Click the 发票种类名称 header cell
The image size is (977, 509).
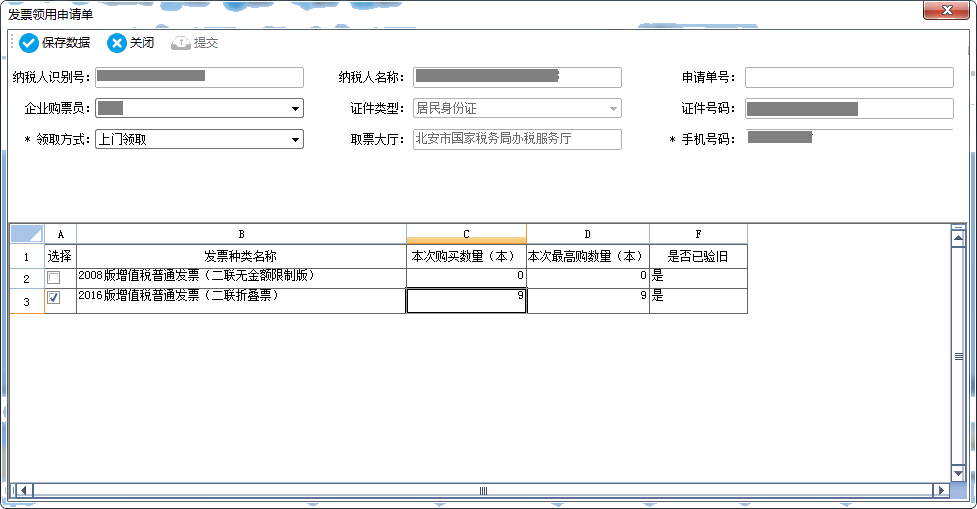click(x=241, y=257)
